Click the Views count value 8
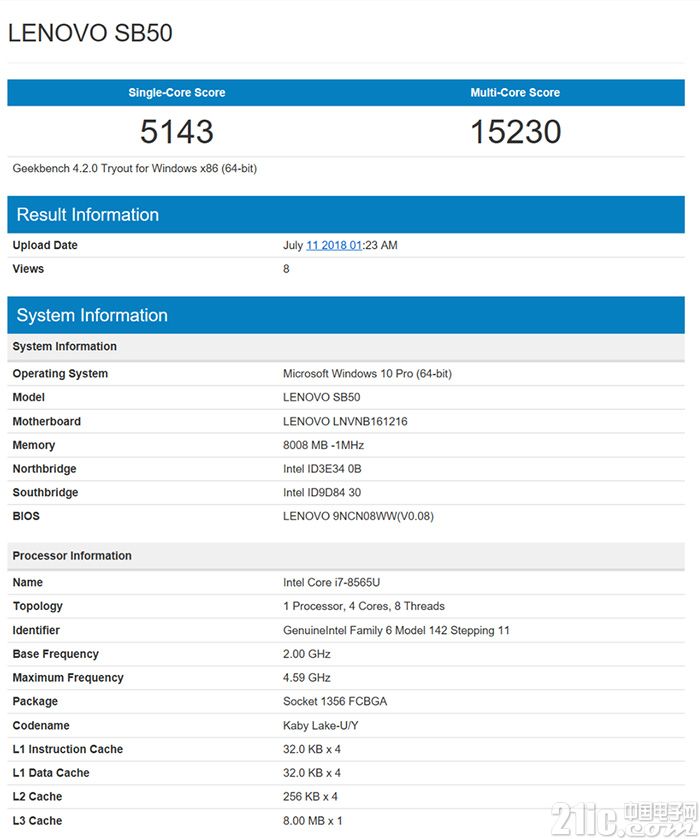This screenshot has height=840, width=700. coord(286,269)
